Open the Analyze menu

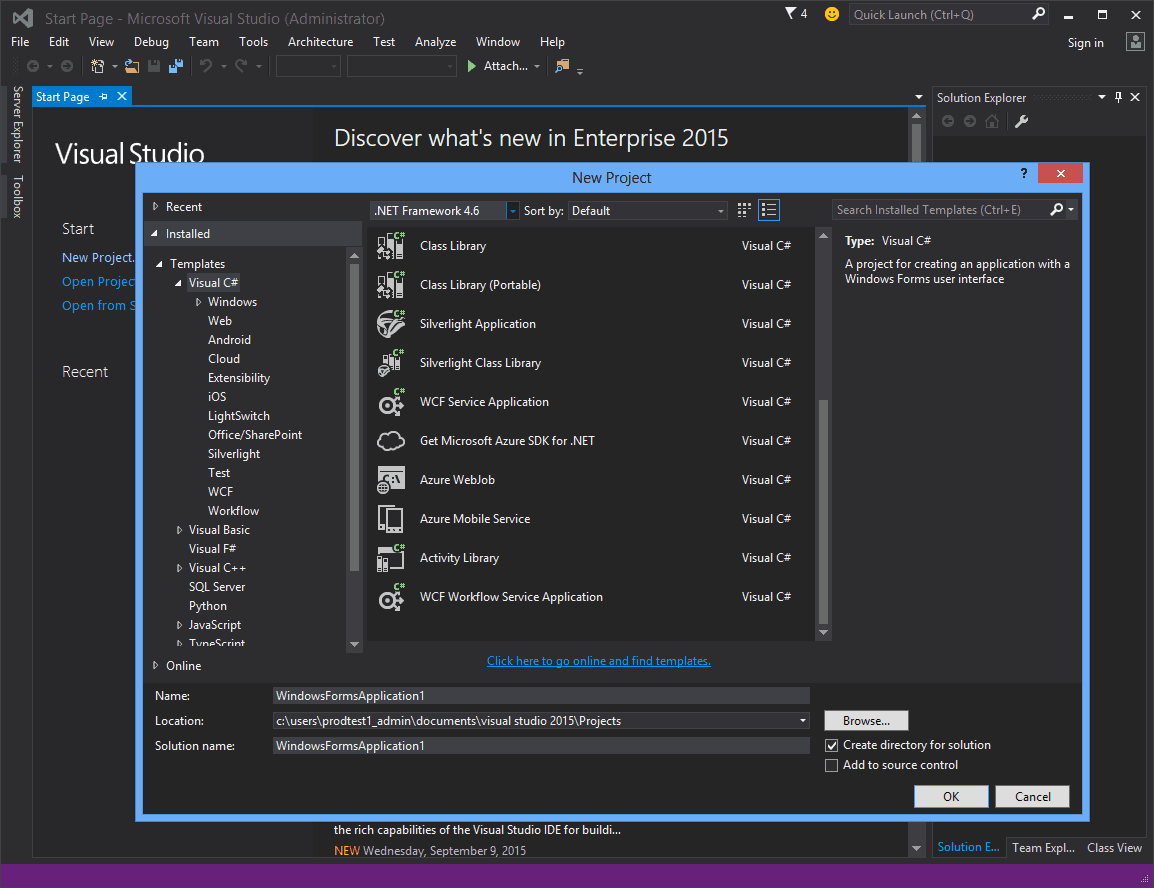(x=435, y=42)
